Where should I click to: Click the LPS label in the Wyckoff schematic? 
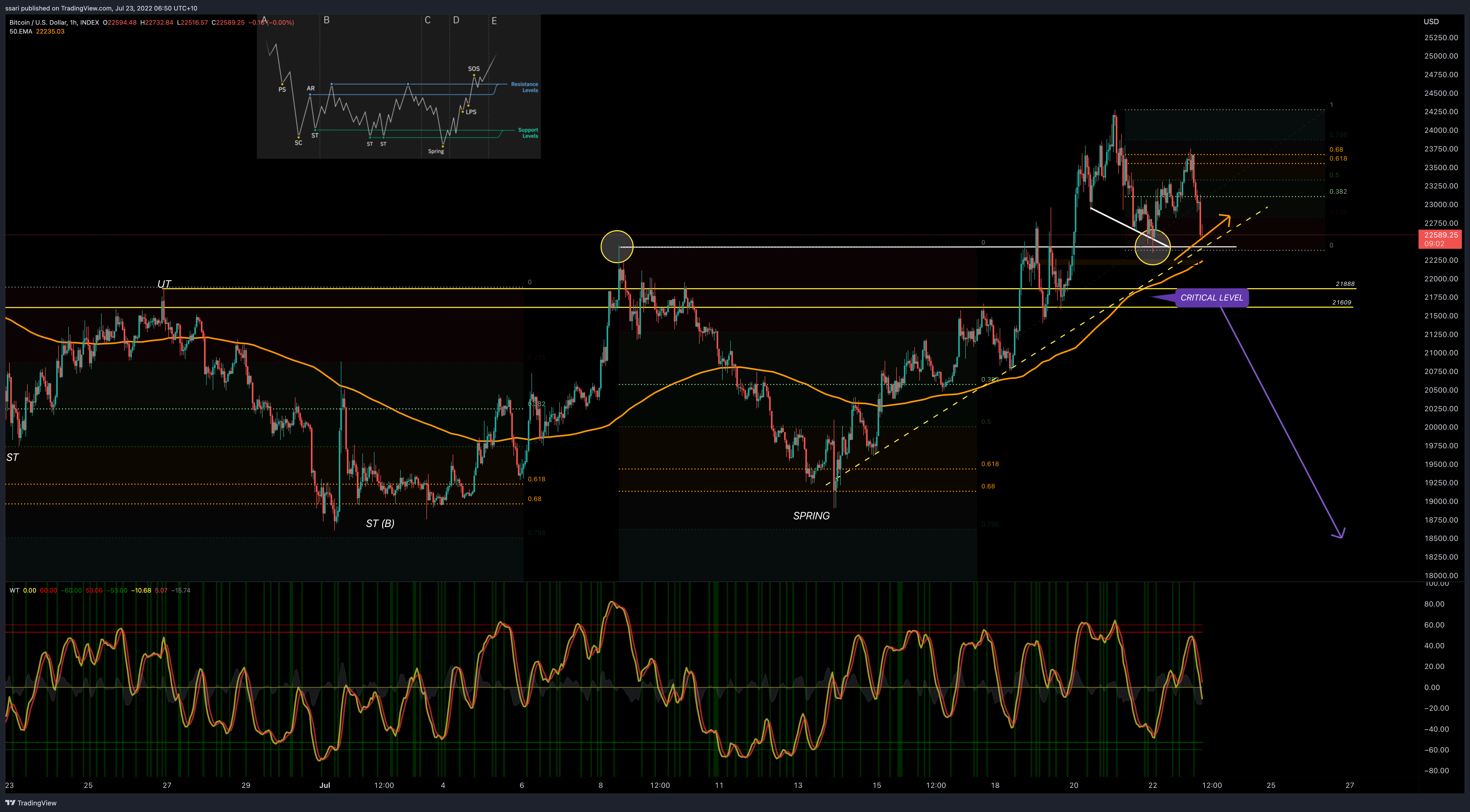(471, 112)
